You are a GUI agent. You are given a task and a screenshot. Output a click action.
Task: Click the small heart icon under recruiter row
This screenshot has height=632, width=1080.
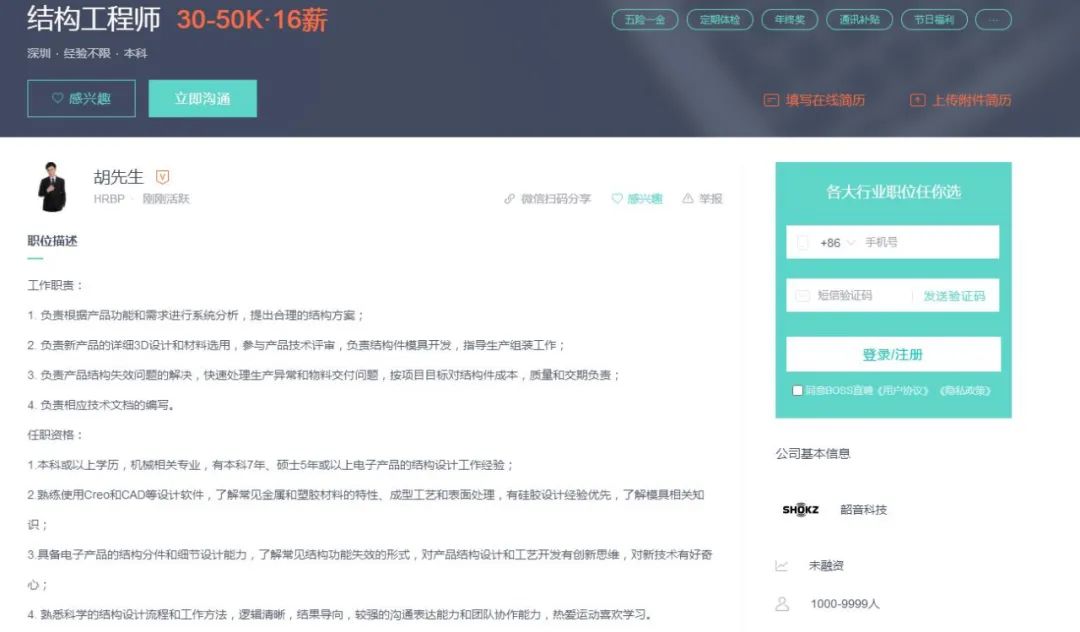coord(617,199)
